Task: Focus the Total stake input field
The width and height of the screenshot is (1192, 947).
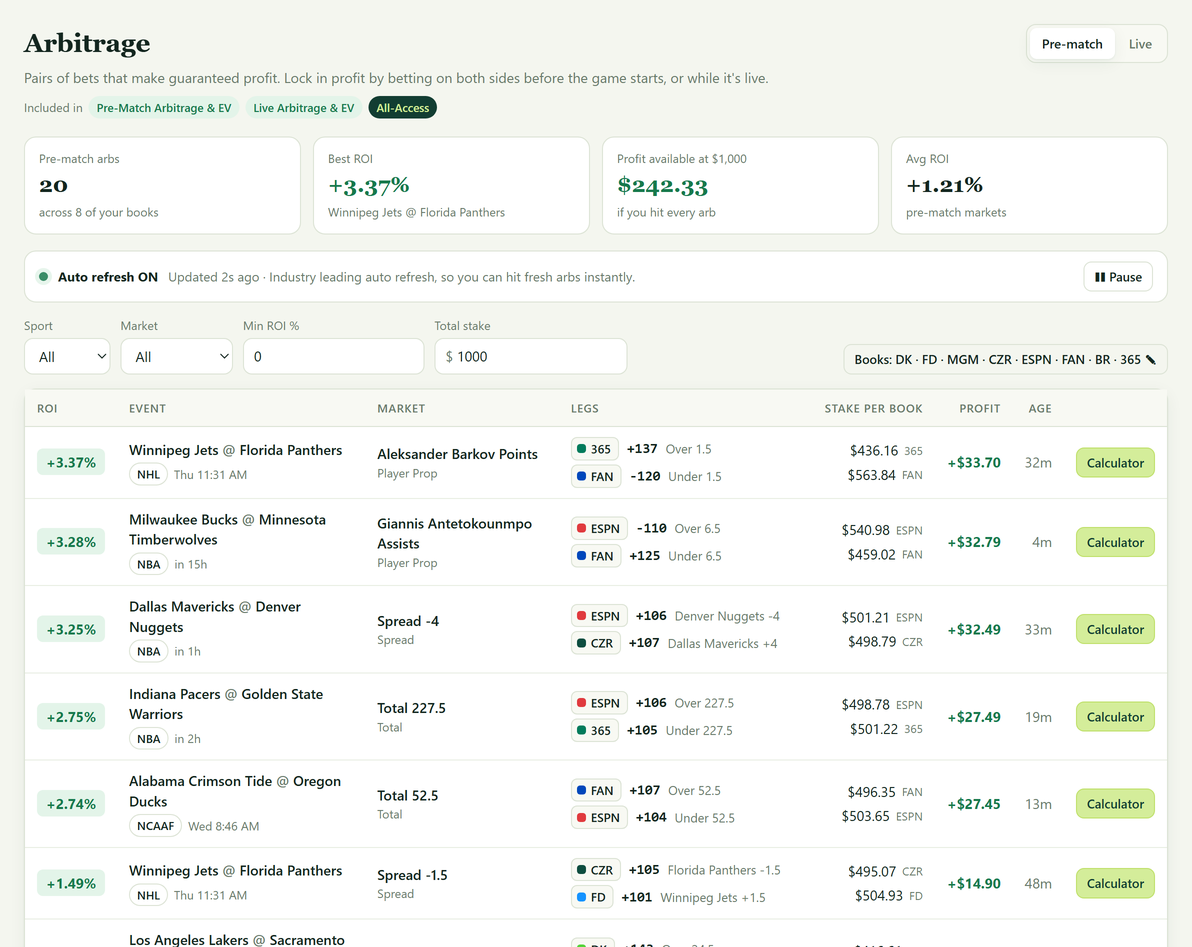Action: [531, 356]
